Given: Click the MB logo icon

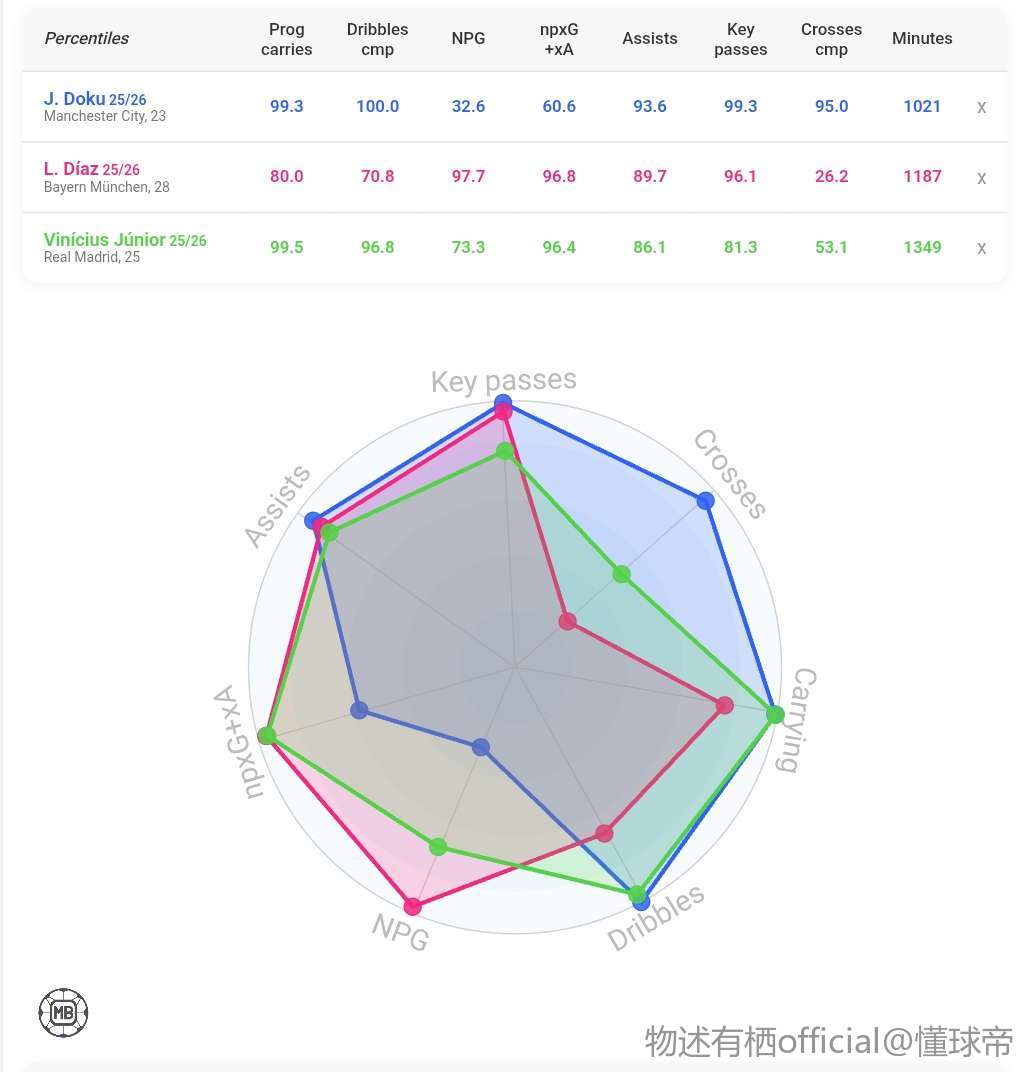Looking at the screenshot, I should pyautogui.click(x=63, y=1012).
